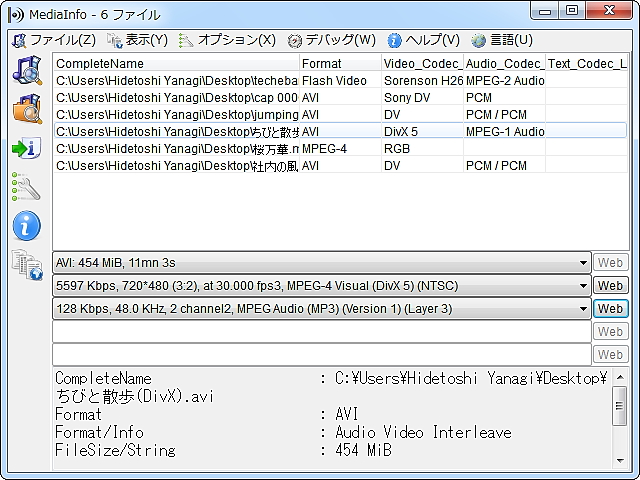Open the options wrench sidebar icon
640x480 pixels.
tap(27, 187)
